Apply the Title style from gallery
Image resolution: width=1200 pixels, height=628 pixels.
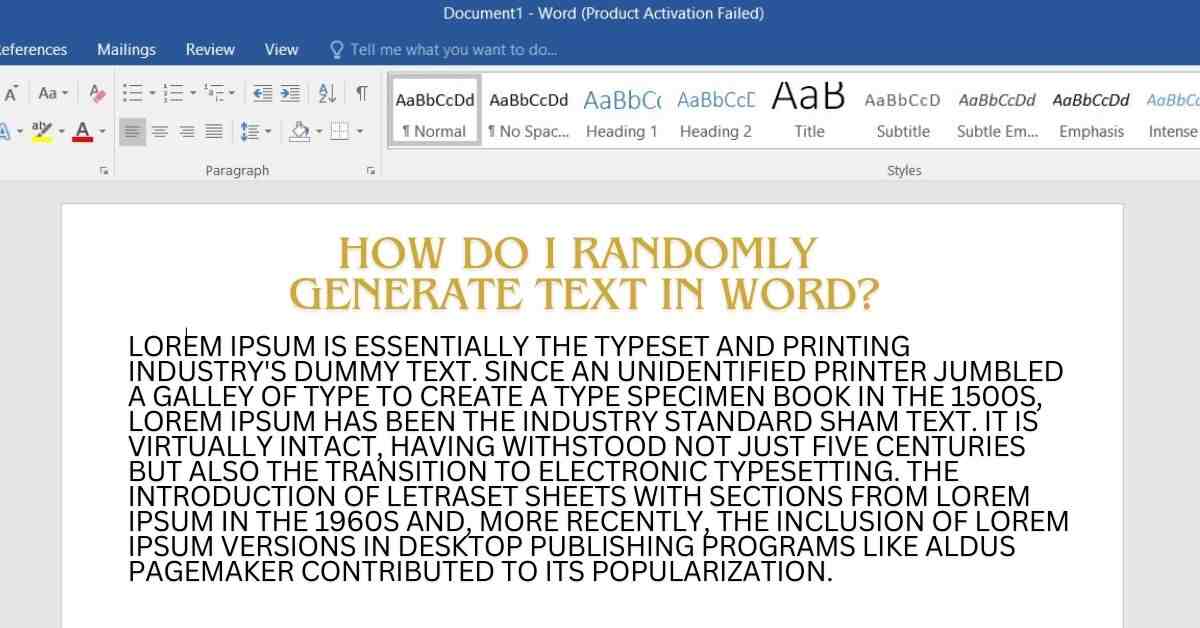tap(809, 114)
